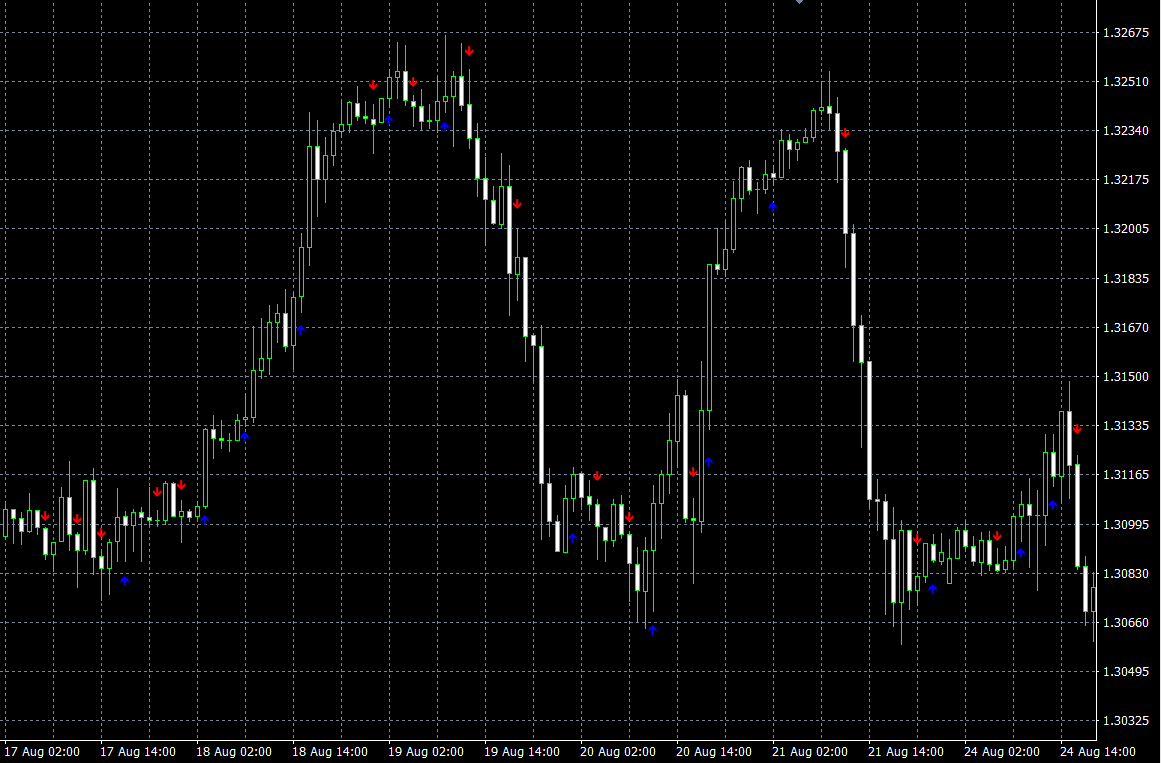Click the 21 Aug 14:00 date label
This screenshot has height=763, width=1162.
906,751
